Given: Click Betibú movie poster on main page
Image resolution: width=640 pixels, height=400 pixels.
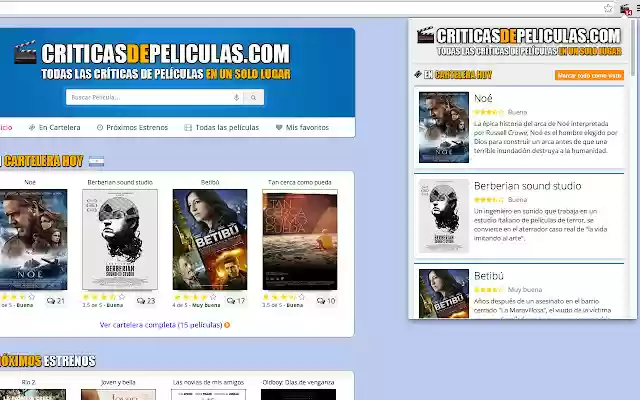Looking at the screenshot, I should [210, 240].
